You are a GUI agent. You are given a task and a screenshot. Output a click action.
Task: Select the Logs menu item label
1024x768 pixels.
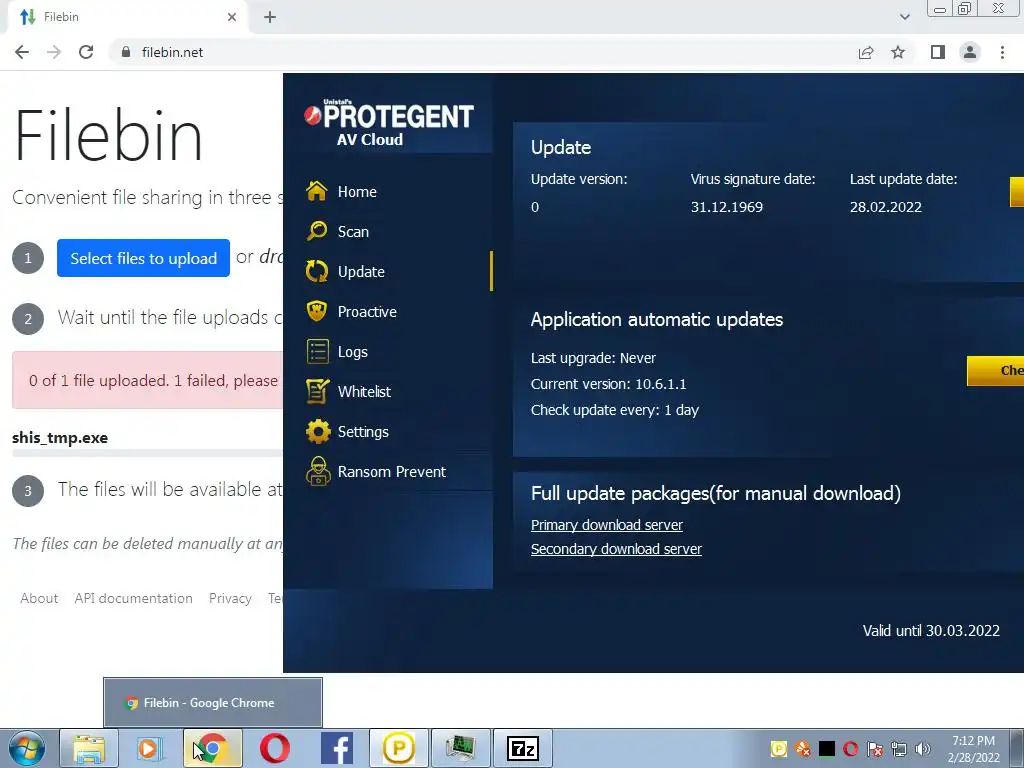pyautogui.click(x=353, y=352)
